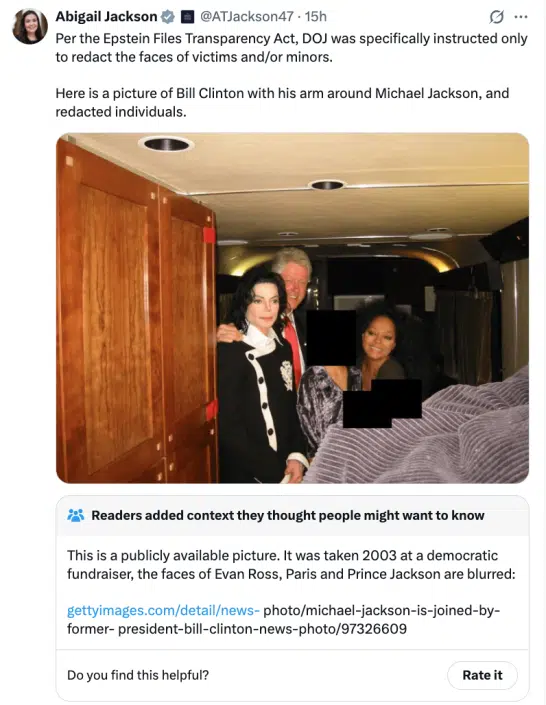The image size is (546, 705).
Task: Open the attached photo in the tweet
Action: (292, 308)
